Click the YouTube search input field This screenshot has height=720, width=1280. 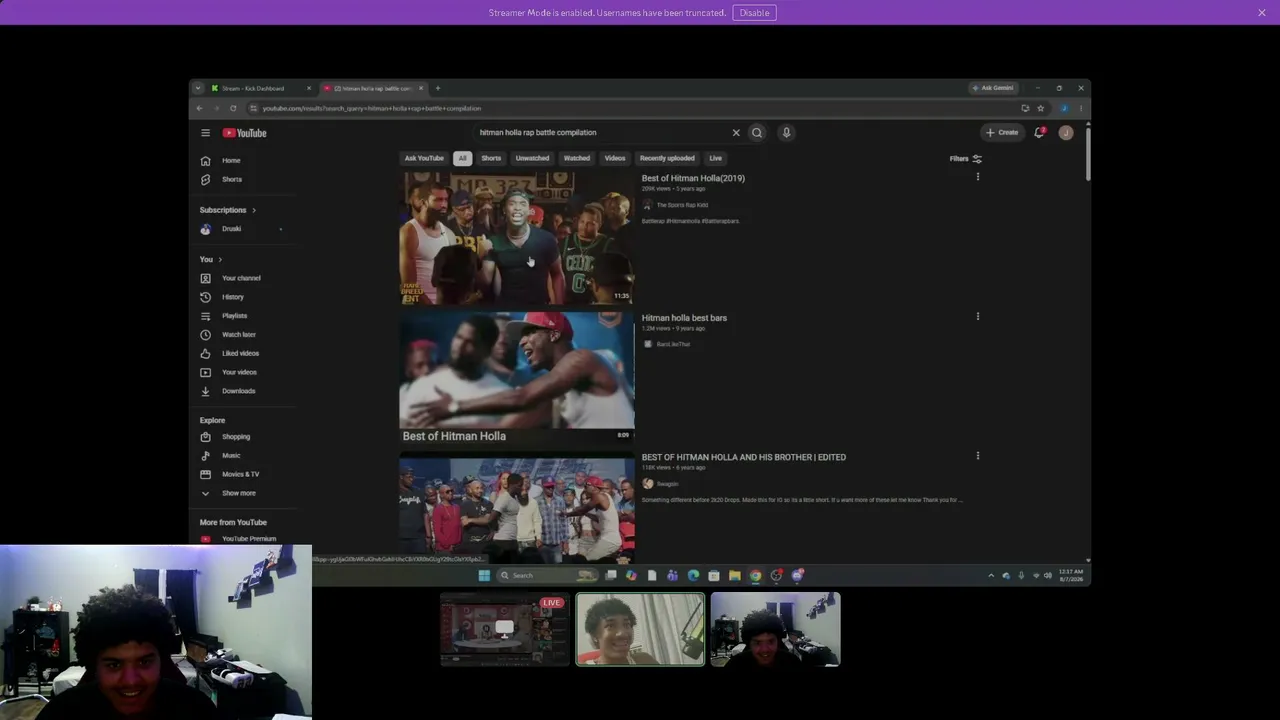(600, 133)
